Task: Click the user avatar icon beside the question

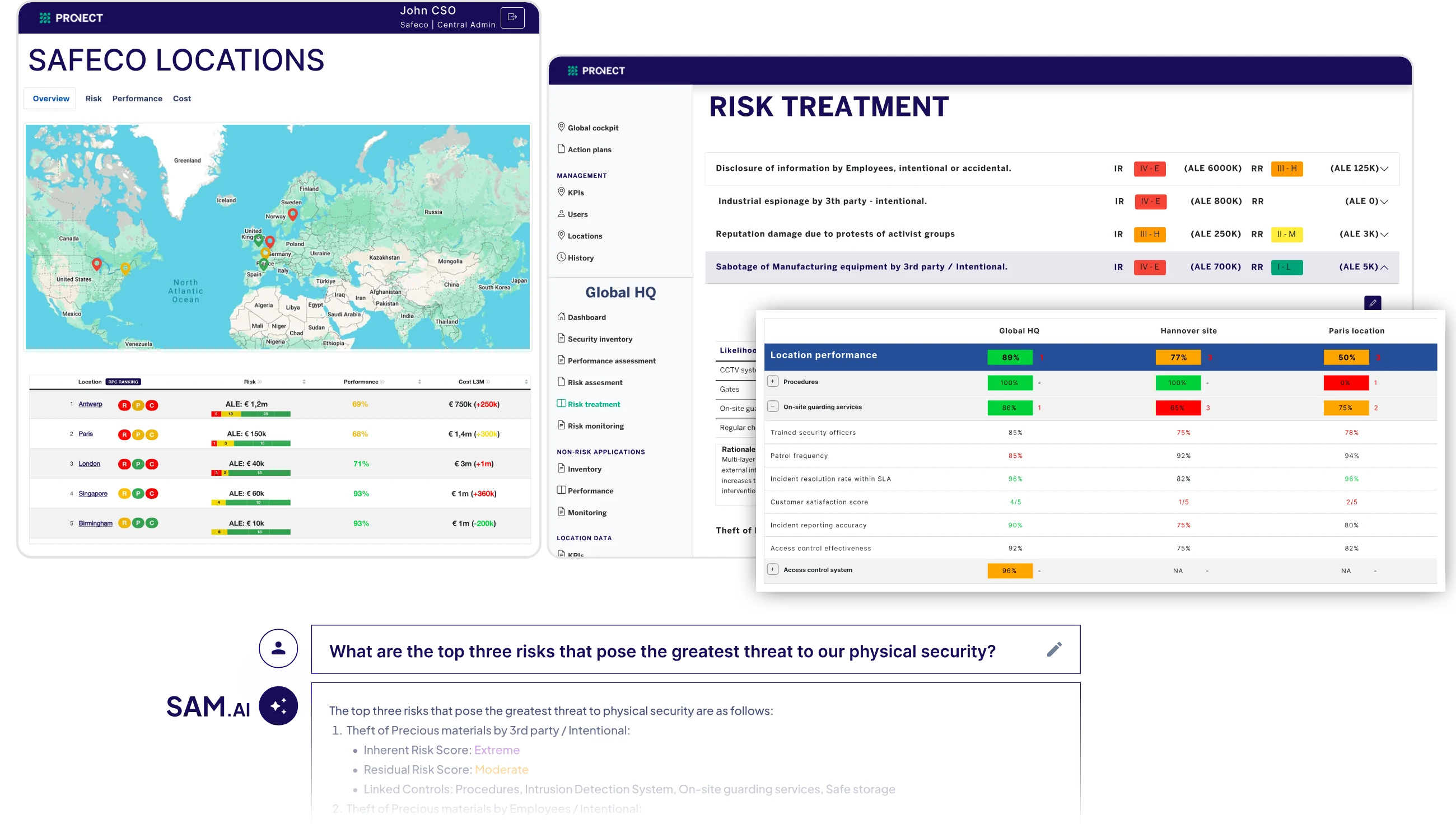Action: [x=278, y=649]
